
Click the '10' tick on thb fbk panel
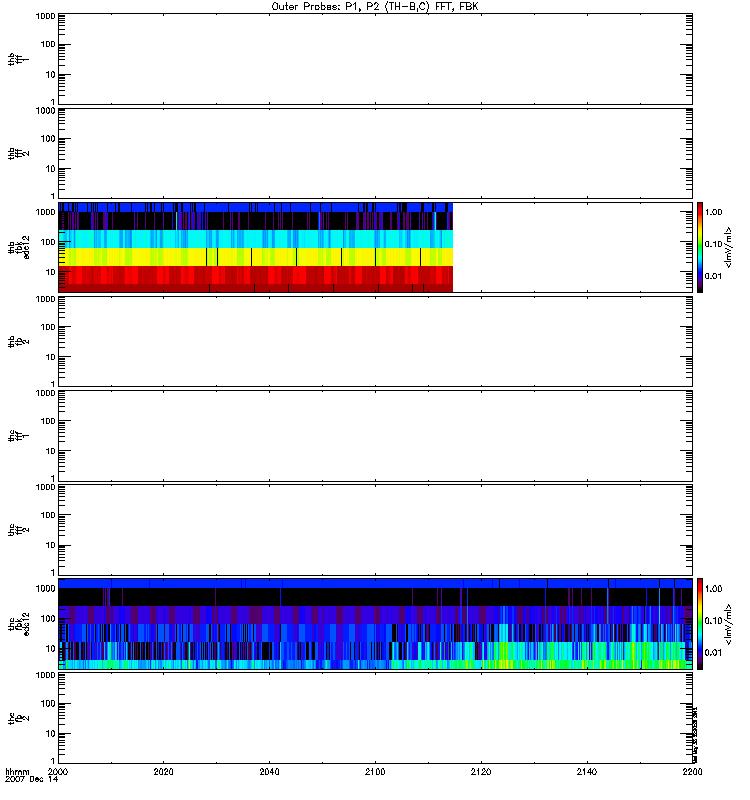tap(51, 272)
